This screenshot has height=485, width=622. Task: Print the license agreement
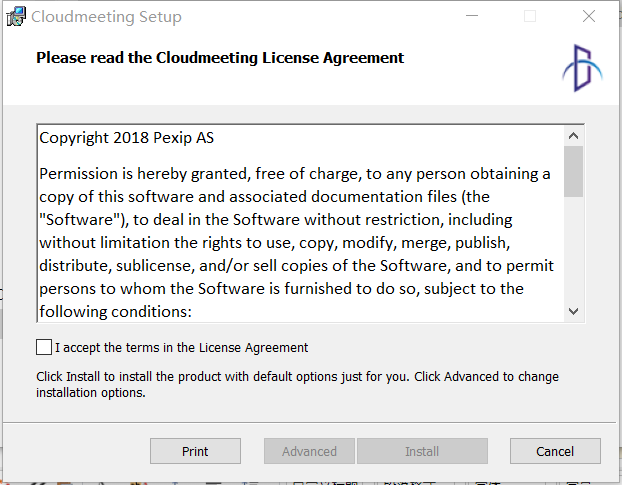[x=195, y=451]
